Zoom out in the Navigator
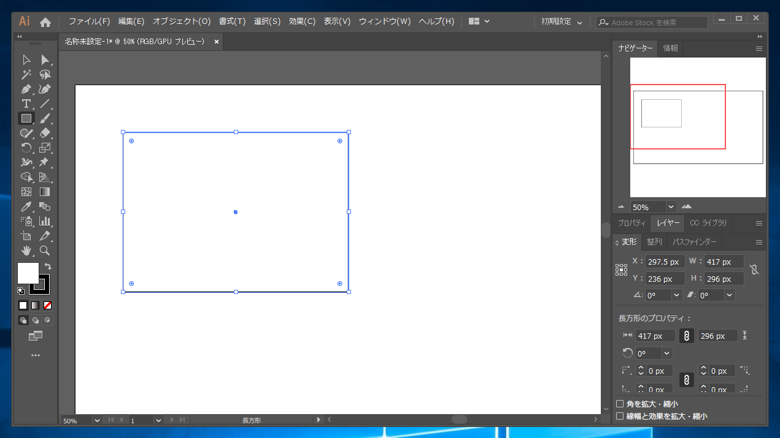 [621, 207]
